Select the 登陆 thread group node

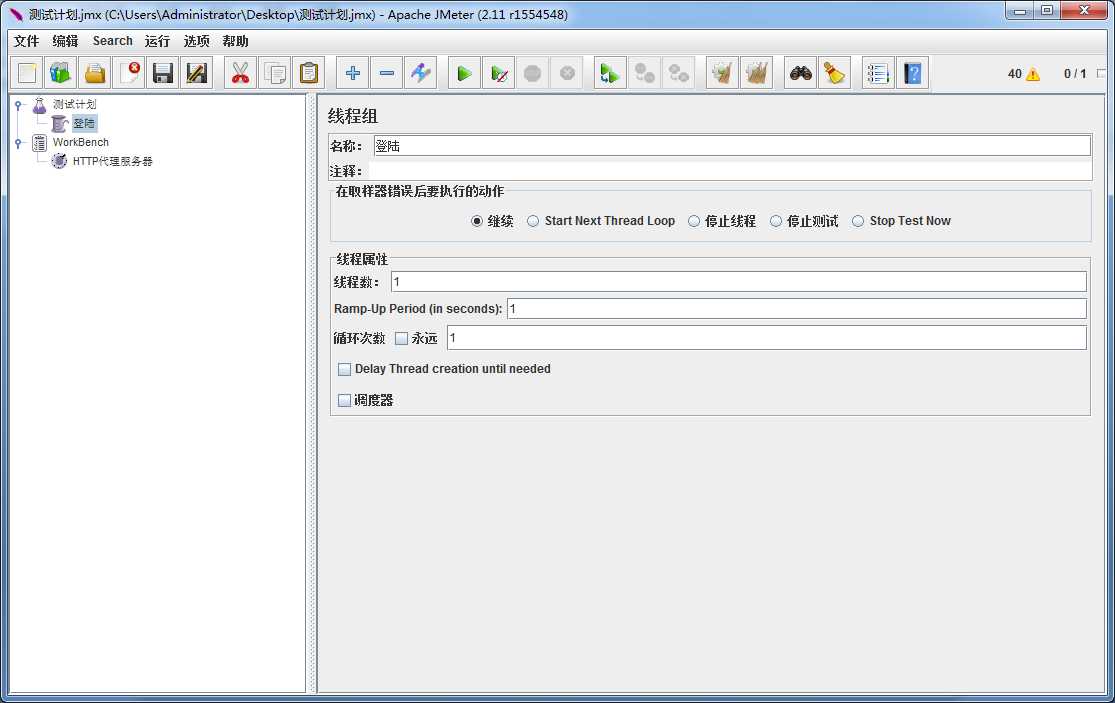coord(84,124)
